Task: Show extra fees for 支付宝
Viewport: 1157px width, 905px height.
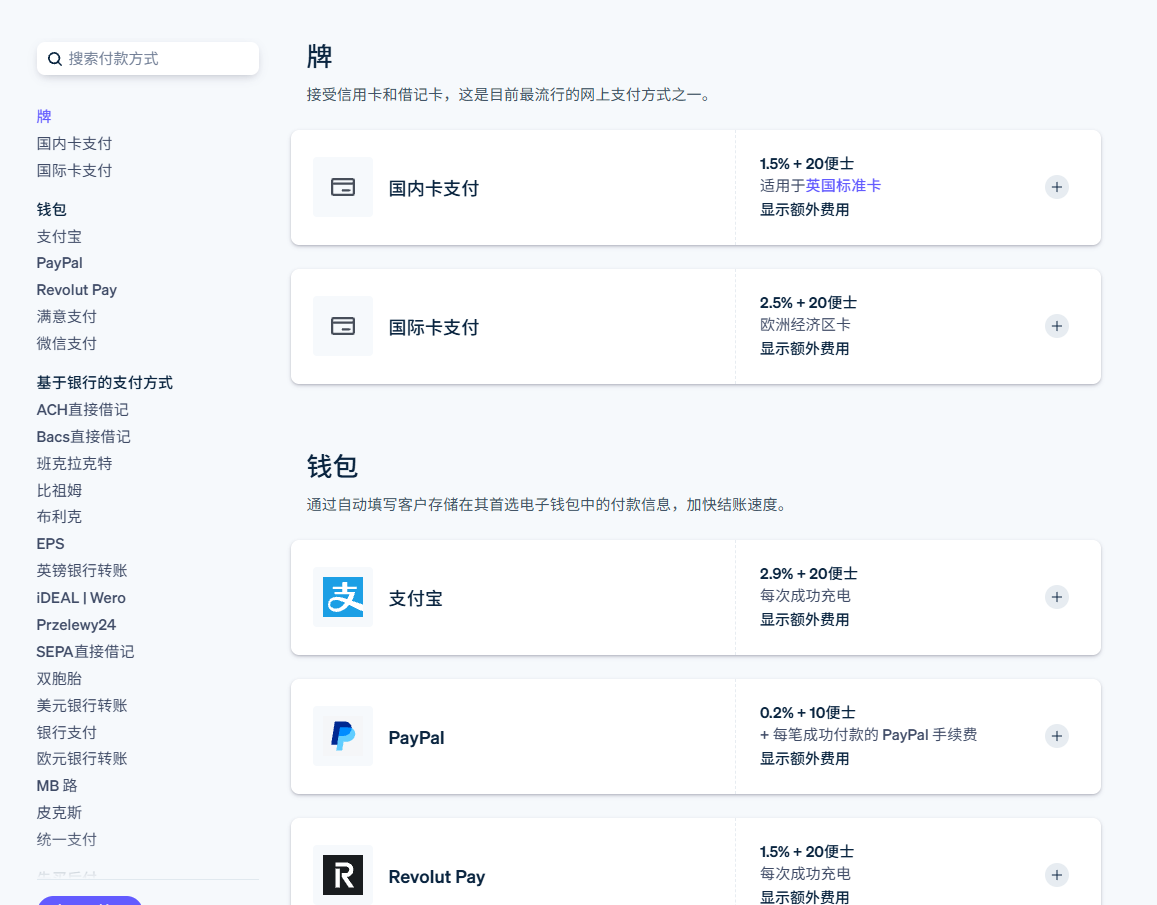Action: click(x=804, y=619)
